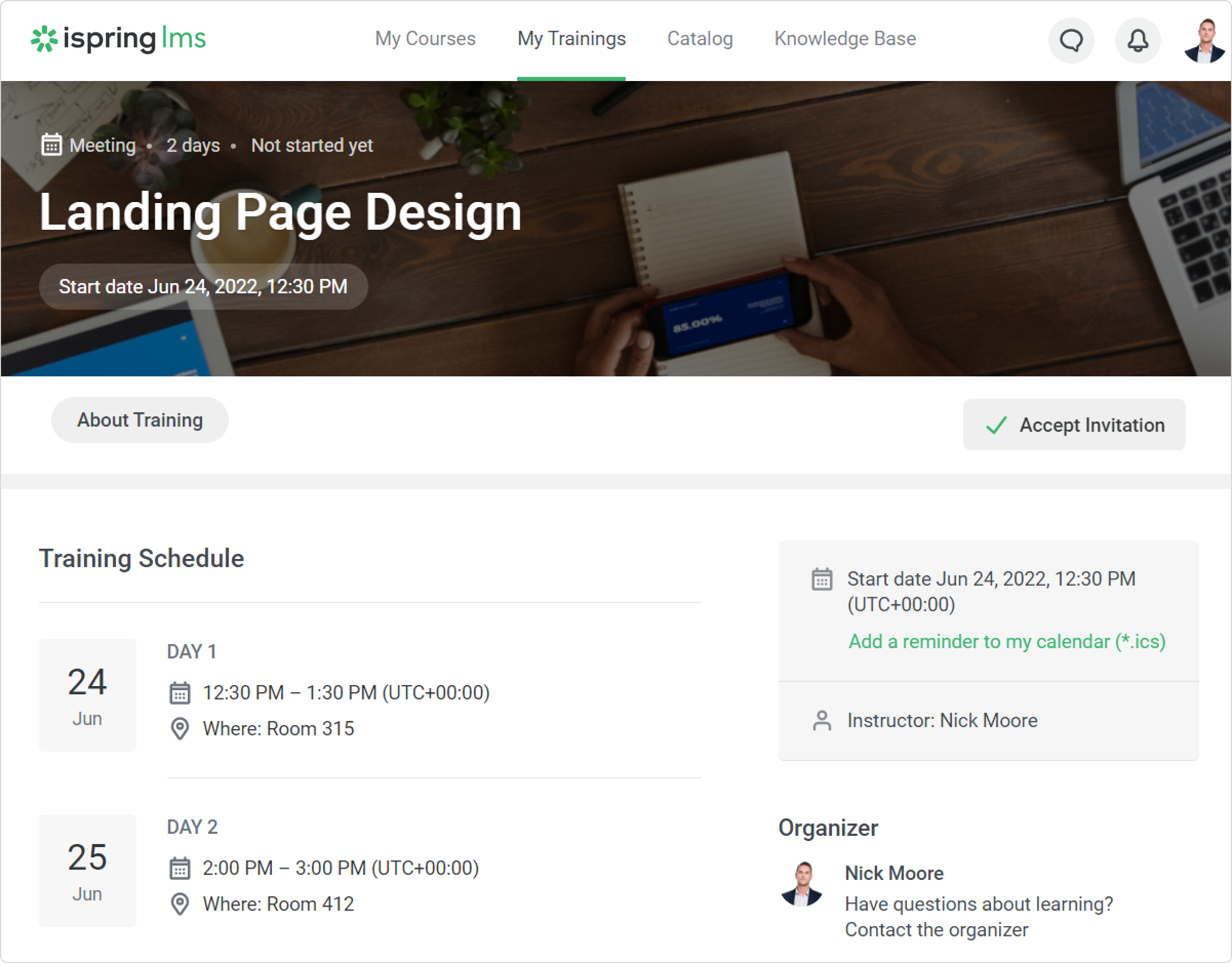Click the user profile avatar in header
Image resolution: width=1232 pixels, height=963 pixels.
coord(1204,41)
